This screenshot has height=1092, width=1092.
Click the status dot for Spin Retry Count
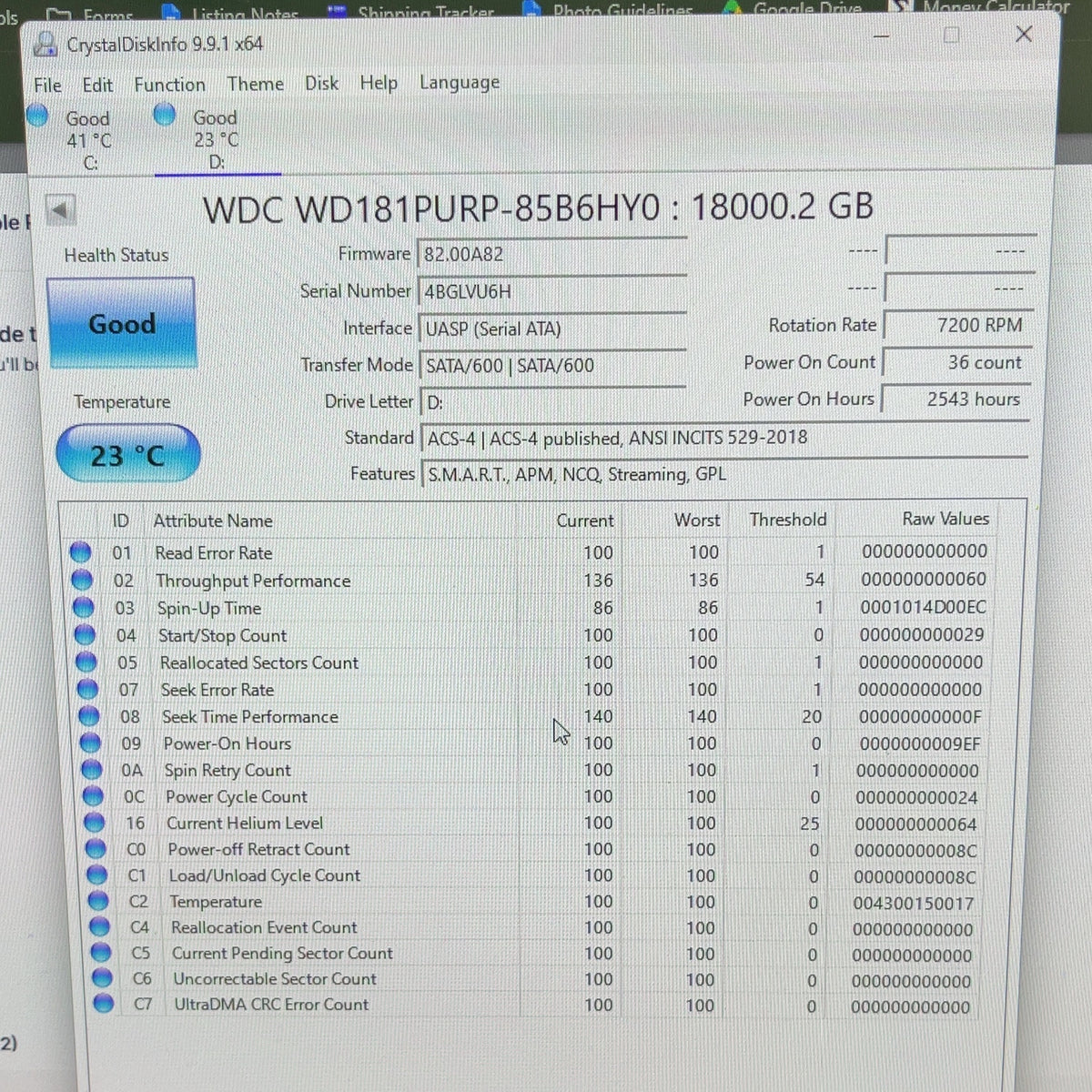pyautogui.click(x=92, y=770)
